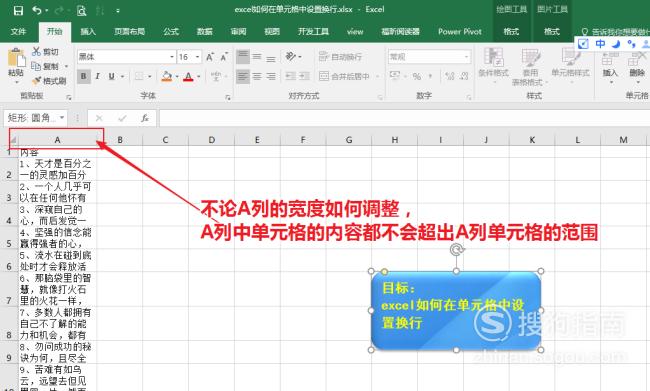This screenshot has height=391, width=650.
Task: Expand the Name Box dropdown arrow
Action: click(x=62, y=118)
